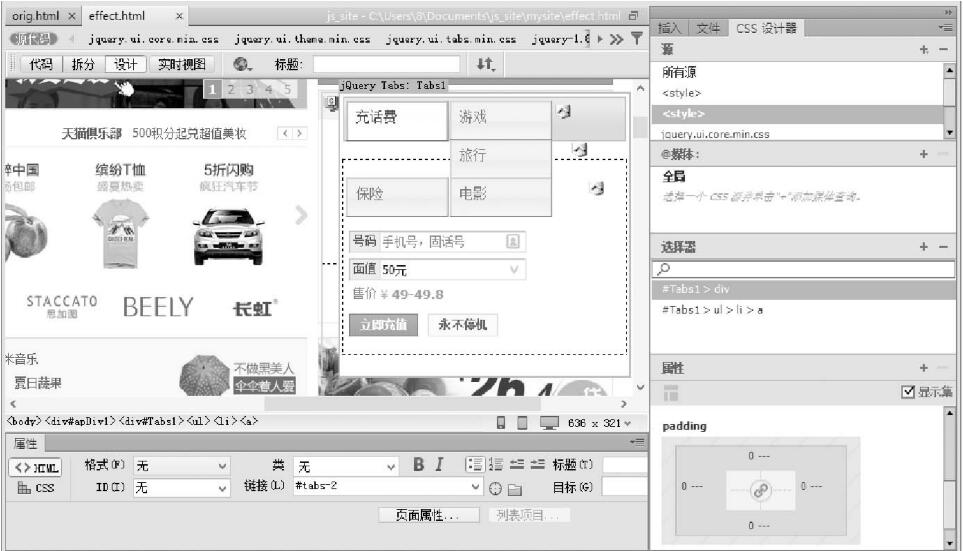This screenshot has height=551, width=963.
Task: Open the 类 class dropdown
Action: click(346, 466)
